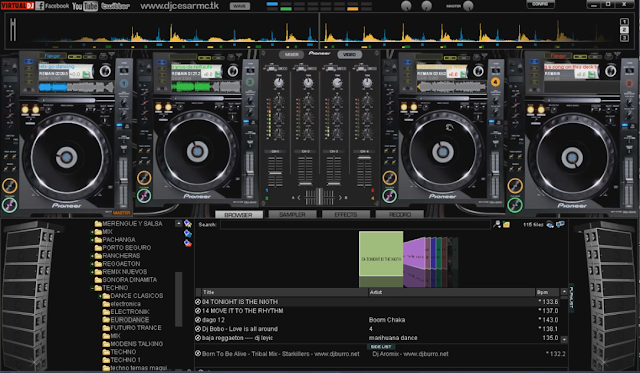Image resolution: width=640 pixels, height=373 pixels.
Task: Click the red deck 2 number badge
Action: [629, 84]
